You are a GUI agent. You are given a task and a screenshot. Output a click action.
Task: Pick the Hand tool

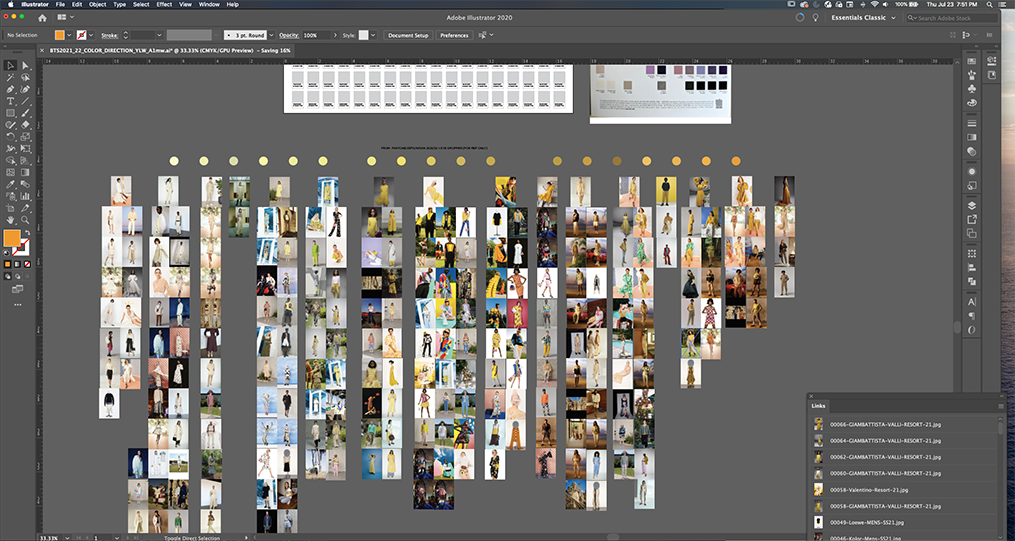(x=10, y=220)
